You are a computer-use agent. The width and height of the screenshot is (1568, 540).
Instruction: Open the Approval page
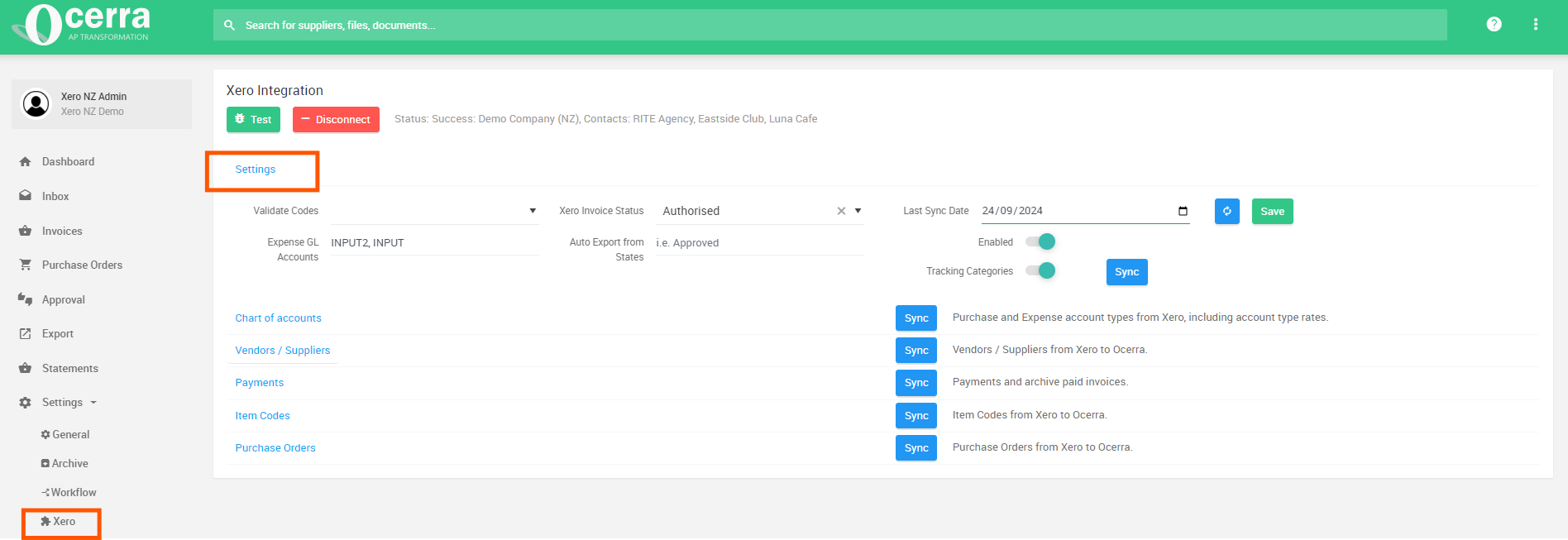(64, 300)
